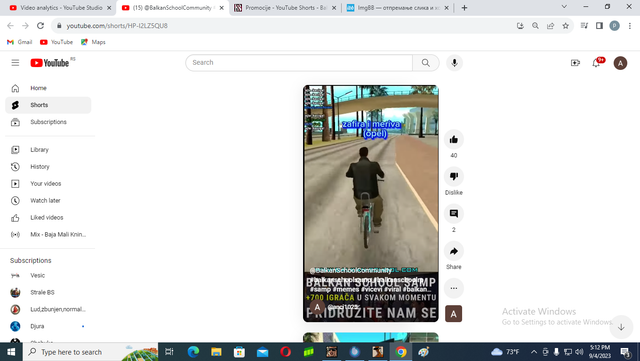
Task: Click the install app icon in address bar
Action: point(520,26)
